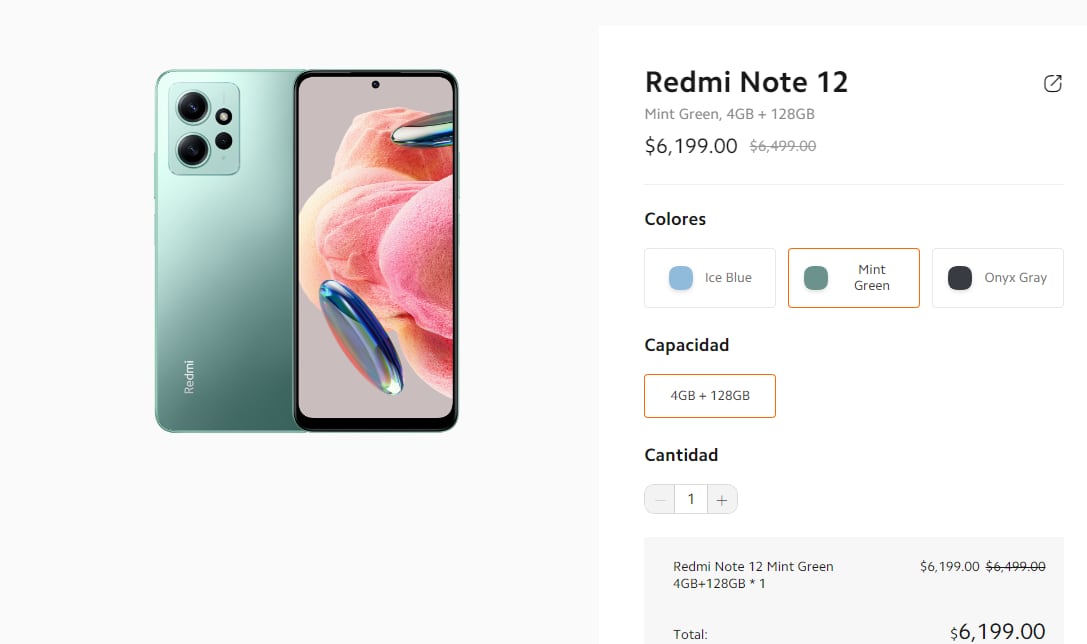Click the Redmi Note 12 product image
Image resolution: width=1087 pixels, height=644 pixels.
point(305,250)
